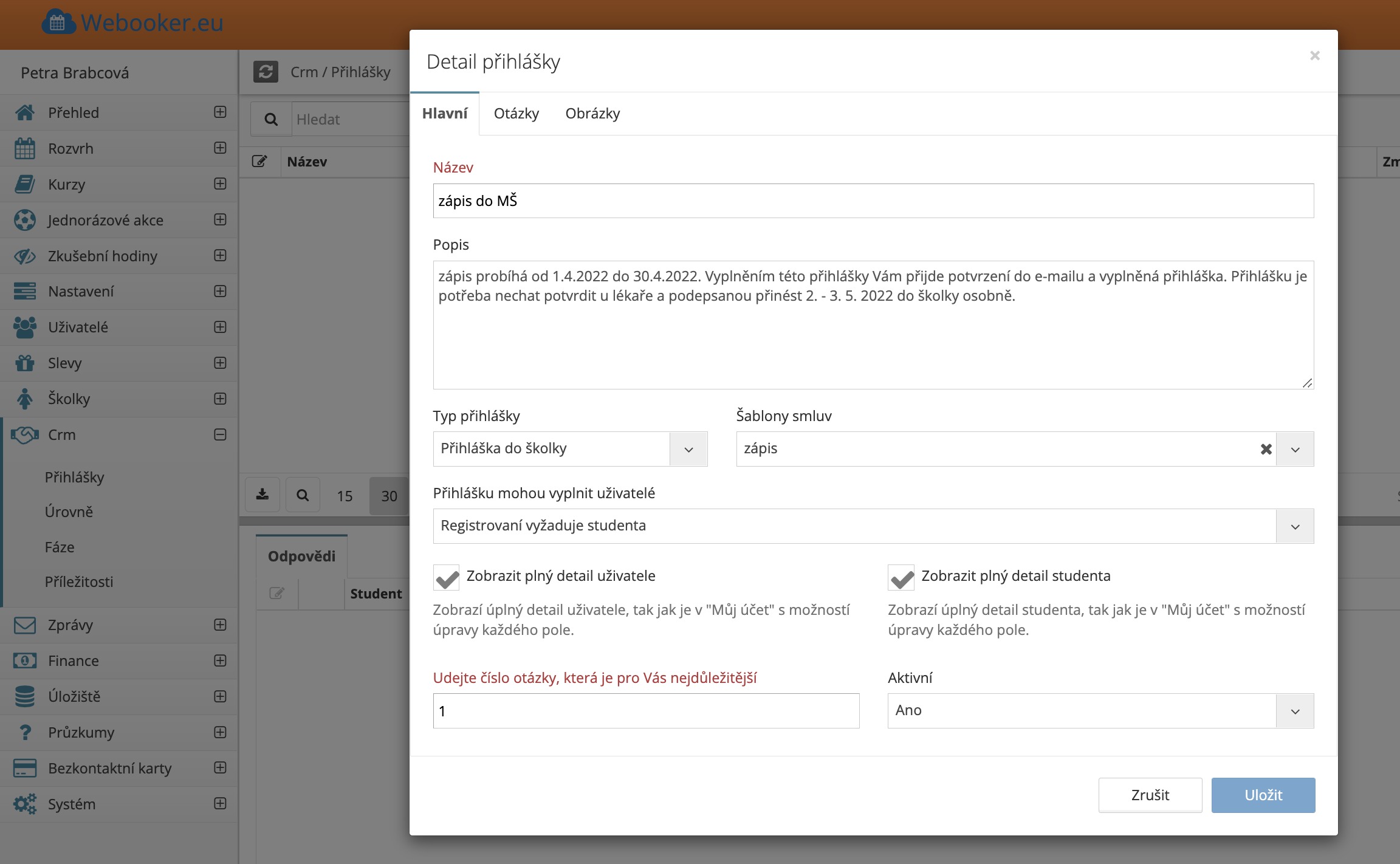
Task: Click the magnifier icon beside Hledat field
Action: 271,120
